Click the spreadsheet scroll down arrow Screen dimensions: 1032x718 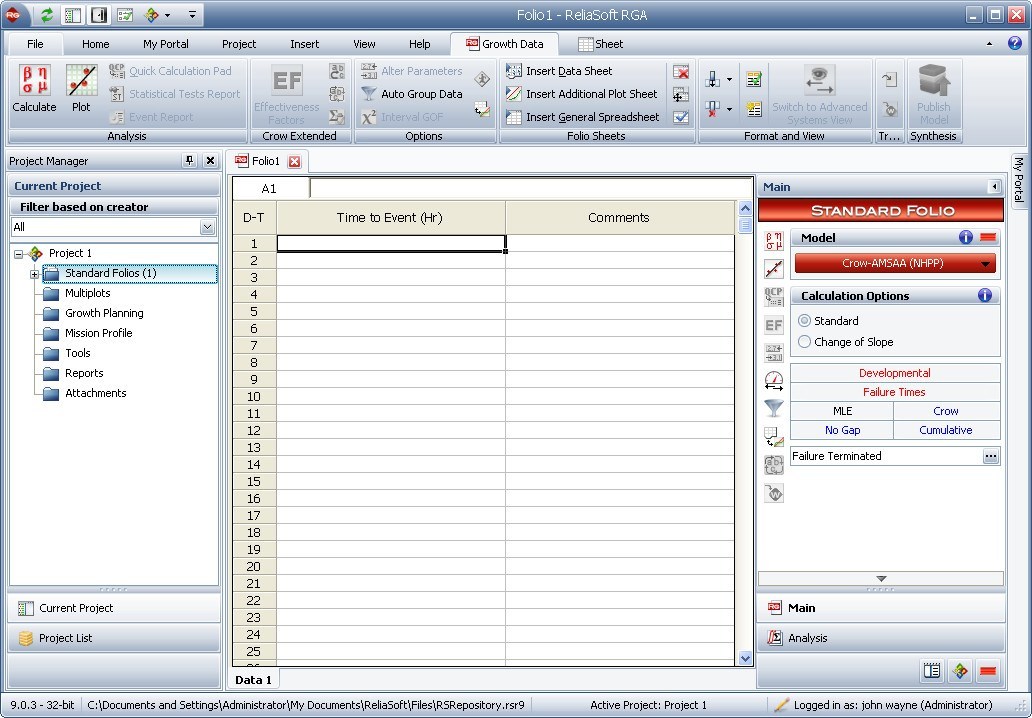[x=745, y=657]
